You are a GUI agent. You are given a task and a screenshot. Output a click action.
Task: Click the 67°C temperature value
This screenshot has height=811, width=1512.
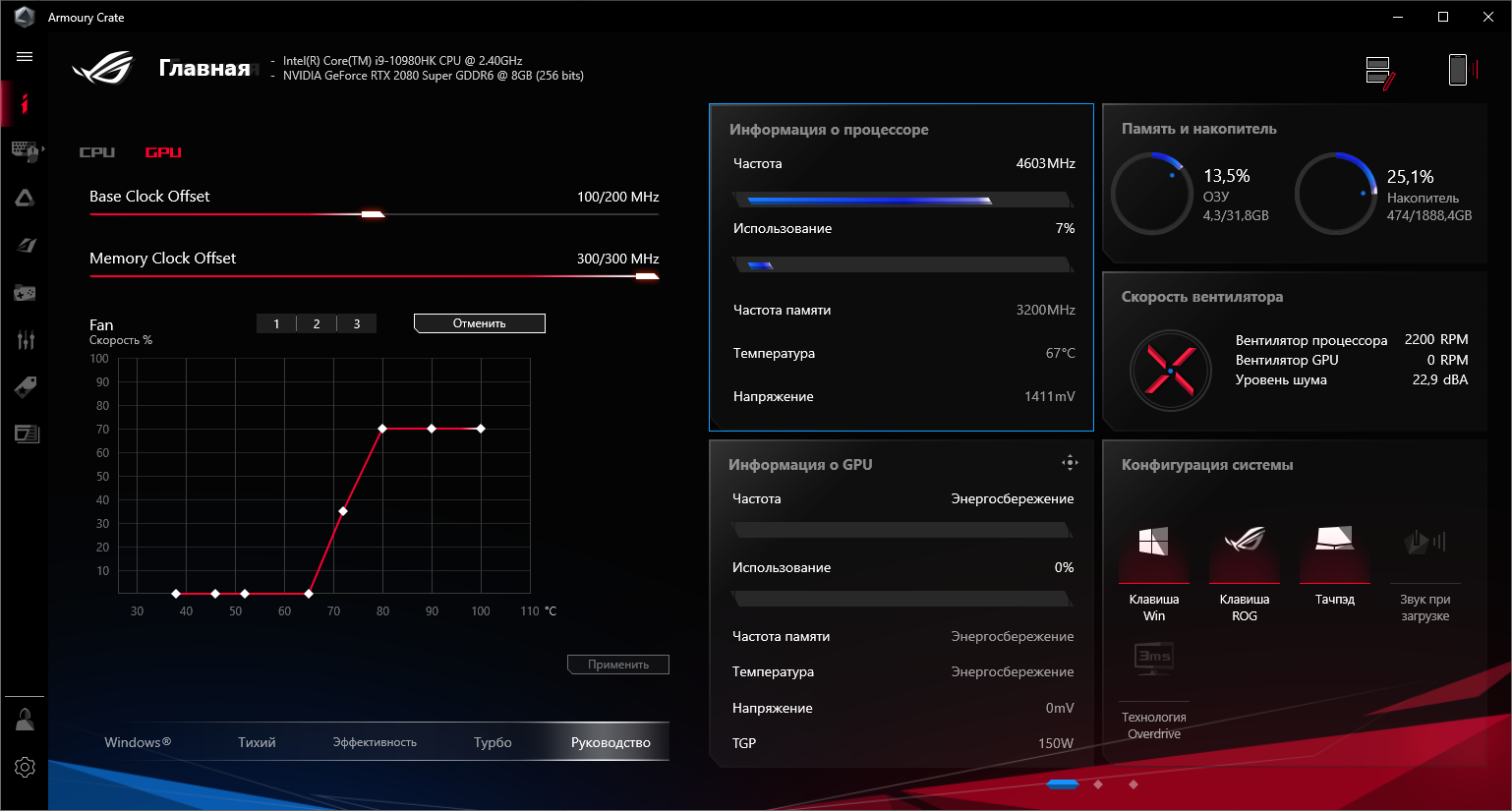[x=1060, y=353]
